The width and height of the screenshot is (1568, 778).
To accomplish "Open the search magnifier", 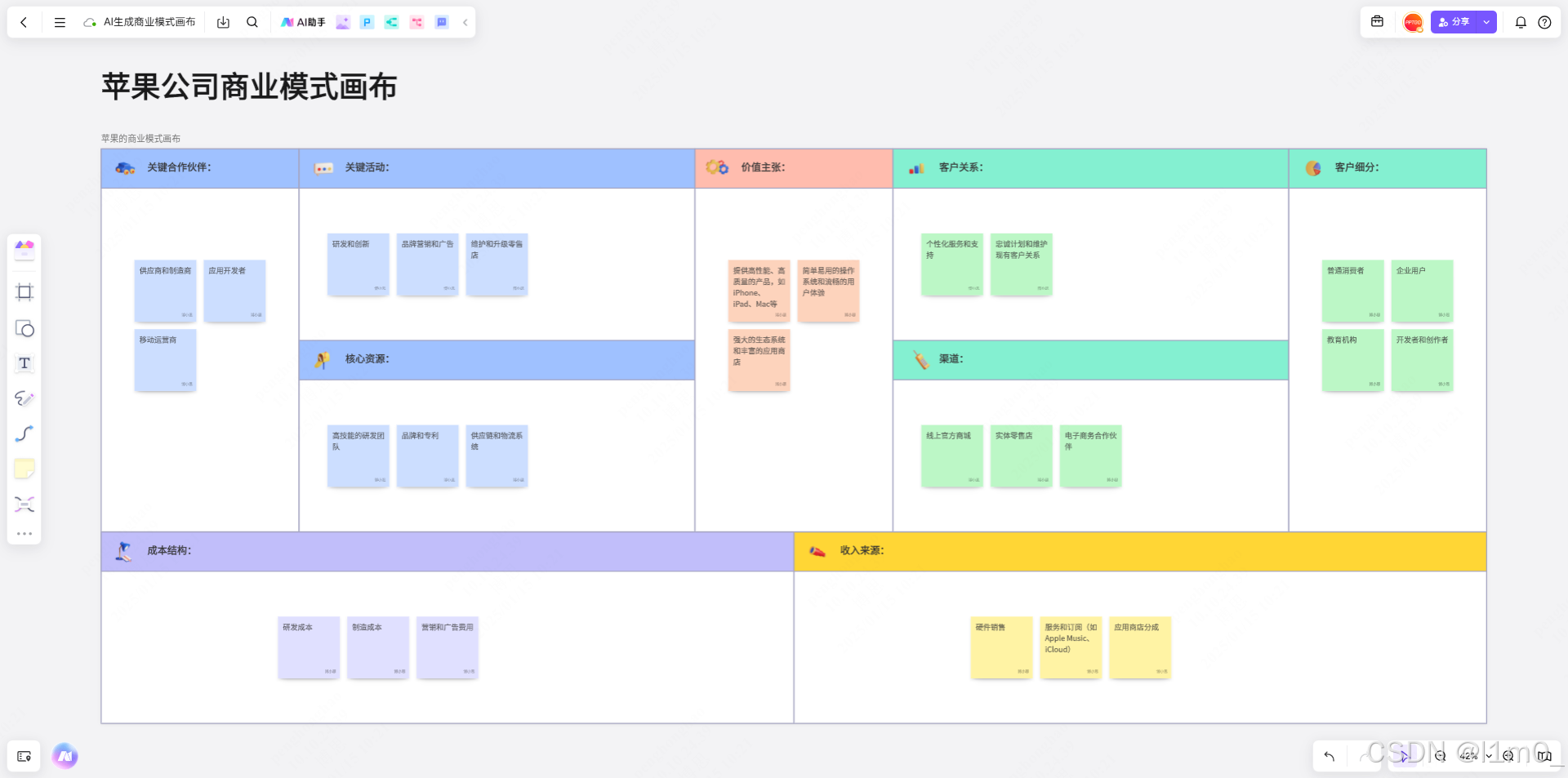I will coord(252,22).
